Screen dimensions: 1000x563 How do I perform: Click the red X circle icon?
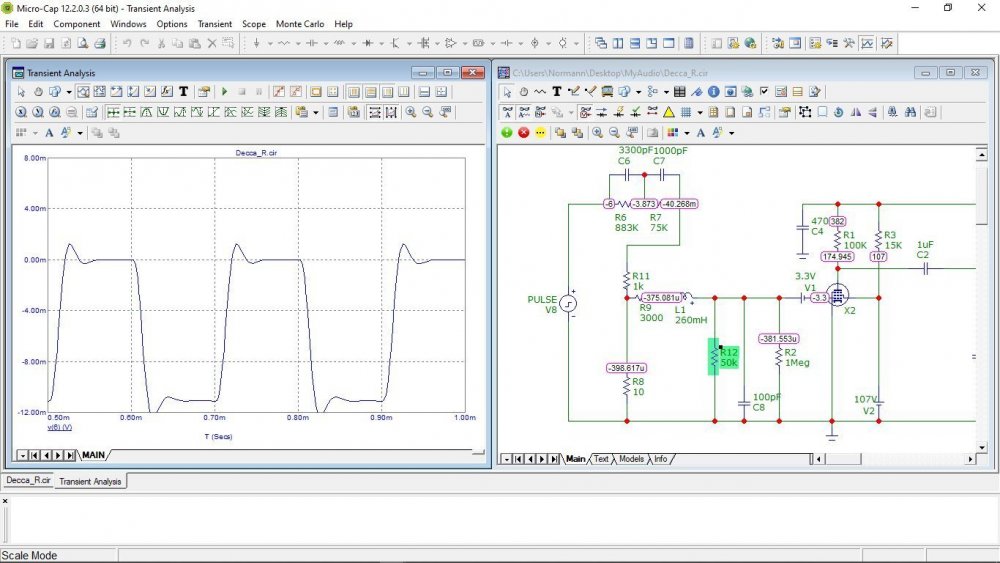click(x=523, y=132)
